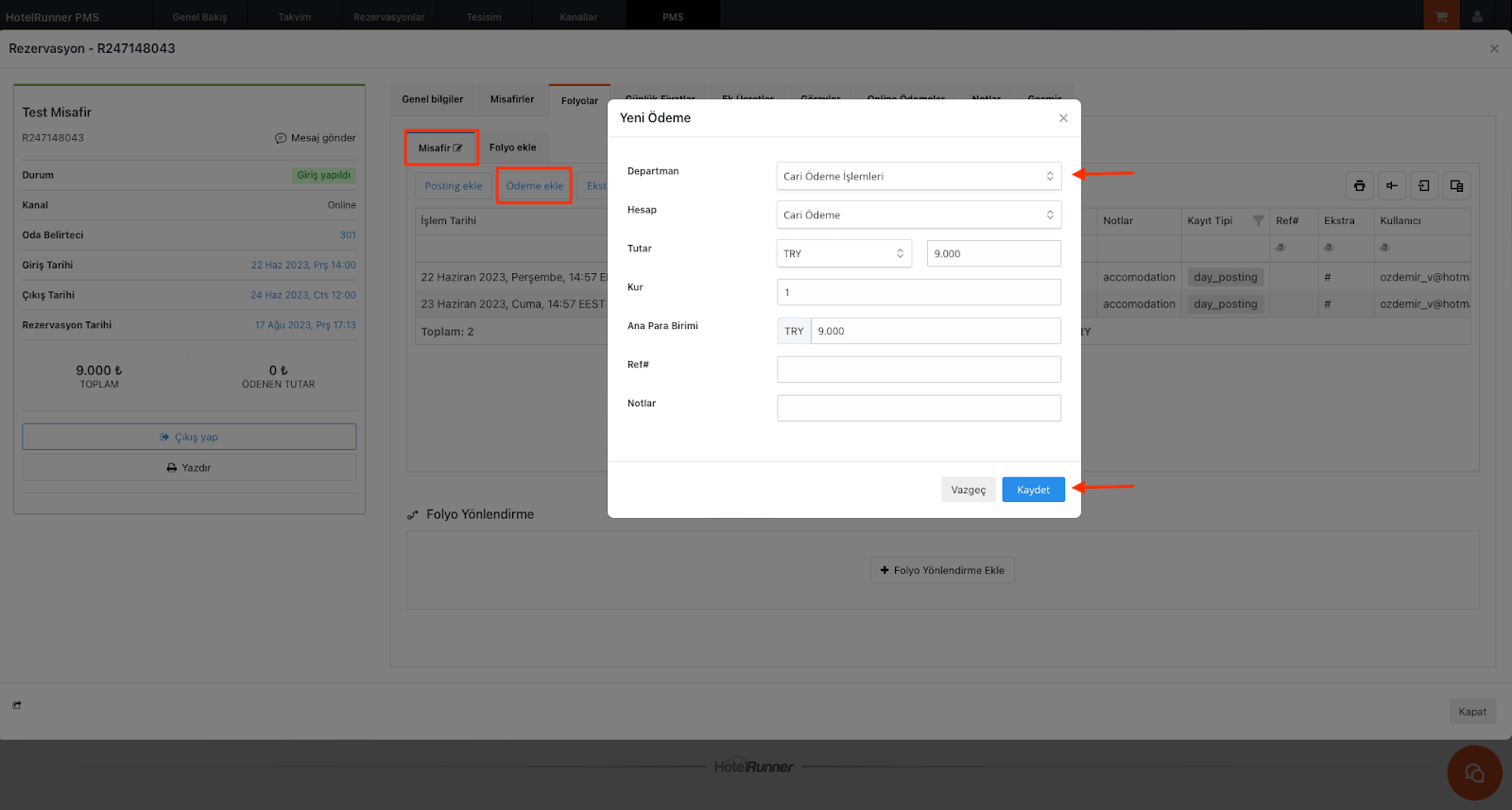Click the print icon in folio toolbar

[x=1359, y=185]
